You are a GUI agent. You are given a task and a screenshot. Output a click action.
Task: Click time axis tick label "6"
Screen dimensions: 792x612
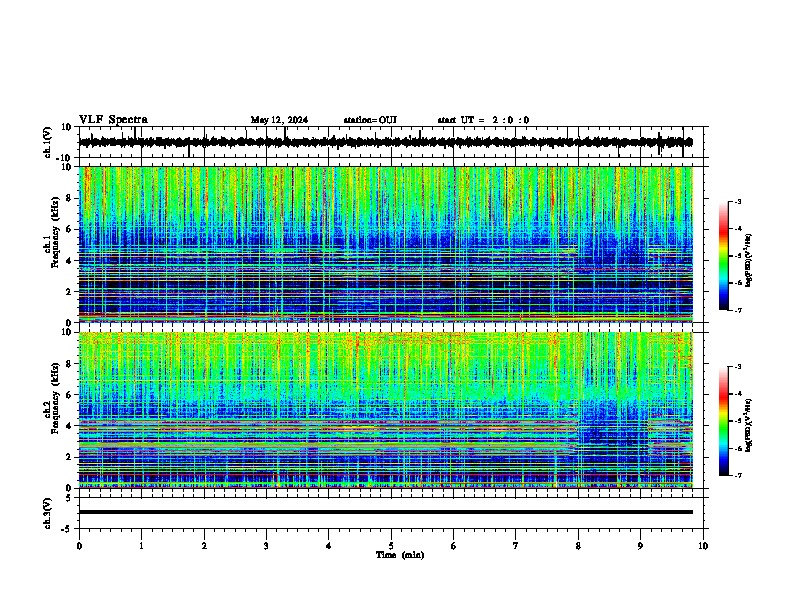tap(454, 546)
